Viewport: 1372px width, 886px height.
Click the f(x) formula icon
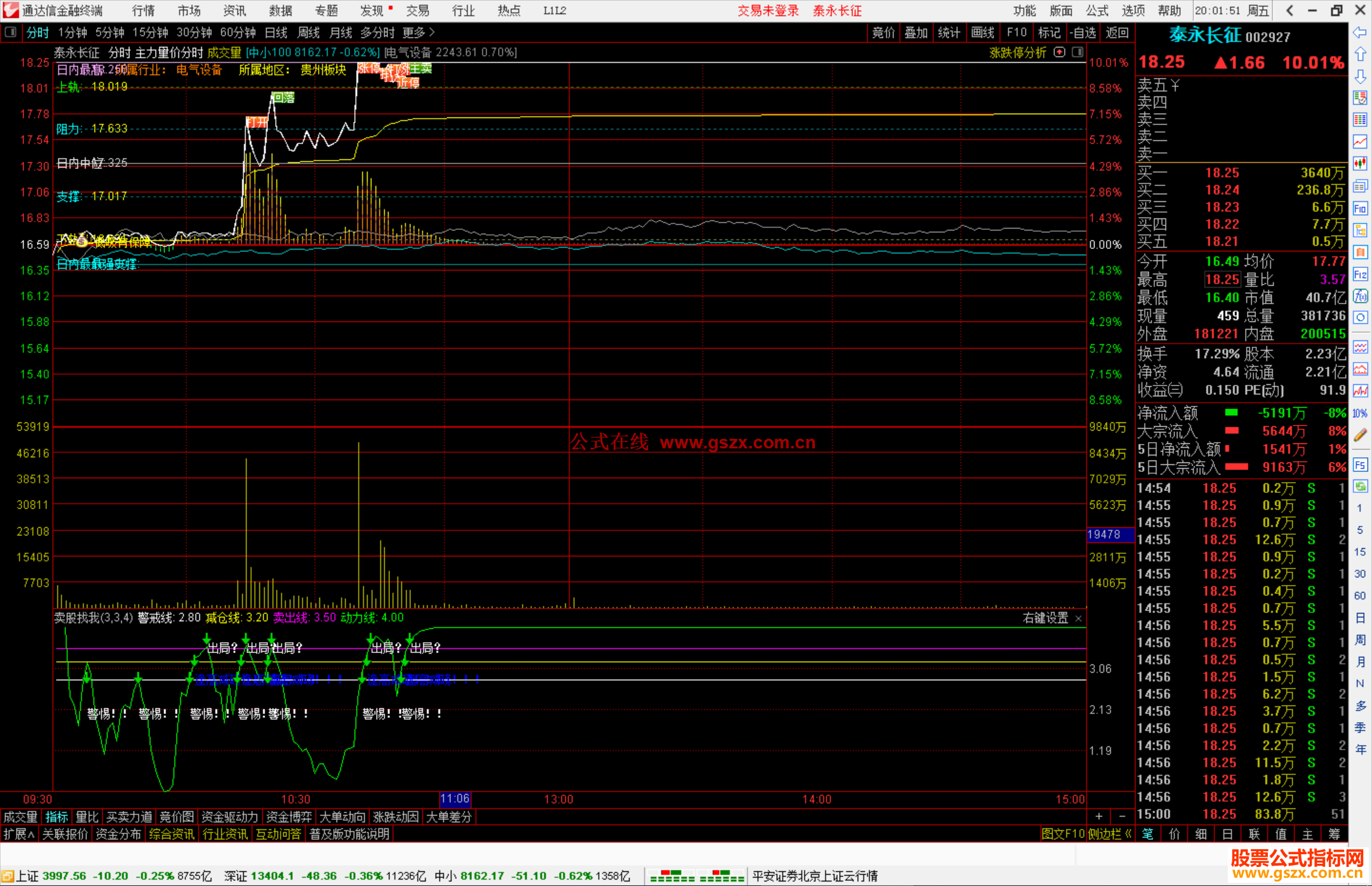(1360, 296)
